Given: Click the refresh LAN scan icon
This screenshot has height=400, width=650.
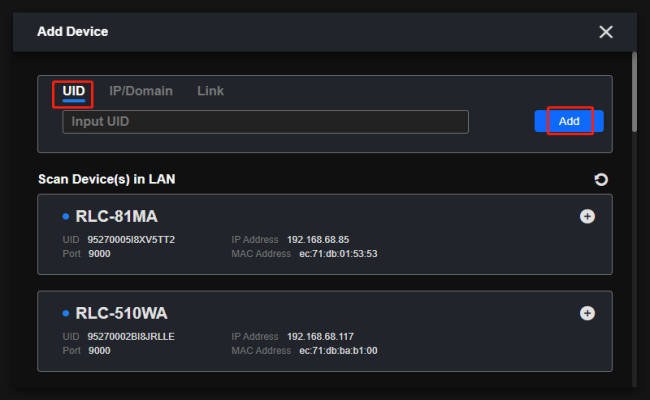Looking at the screenshot, I should coord(601,180).
